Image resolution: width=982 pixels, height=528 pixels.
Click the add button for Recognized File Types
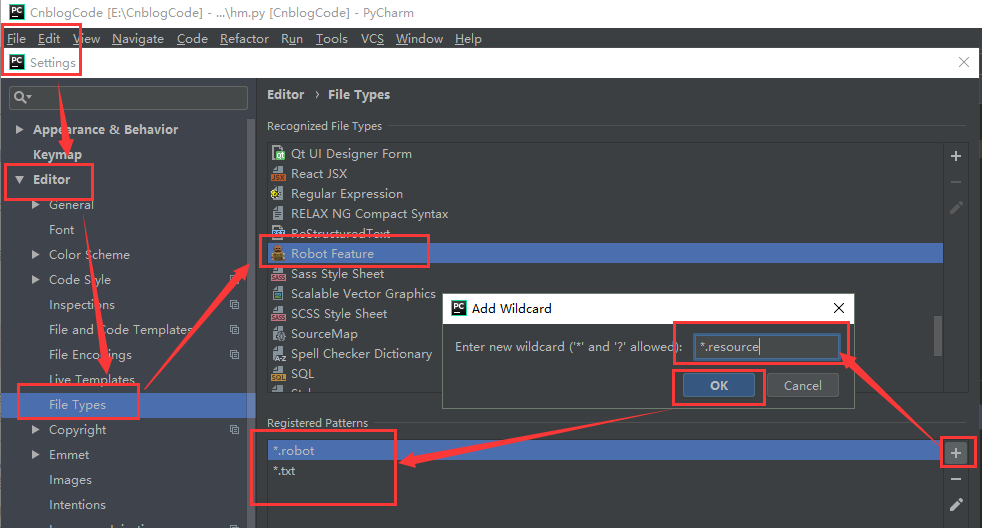pos(956,156)
